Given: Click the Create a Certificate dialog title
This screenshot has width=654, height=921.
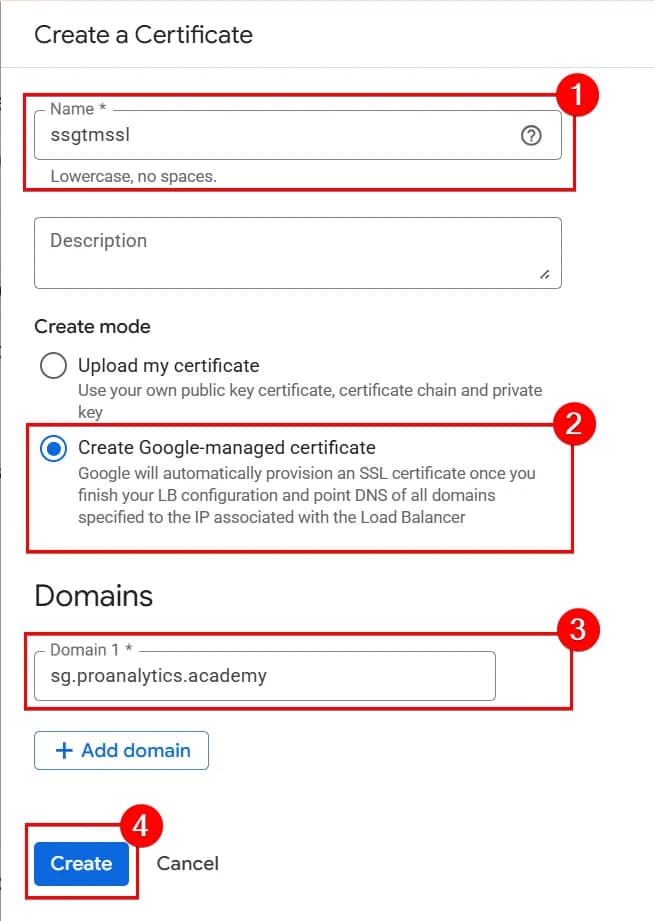Looking at the screenshot, I should tap(142, 34).
